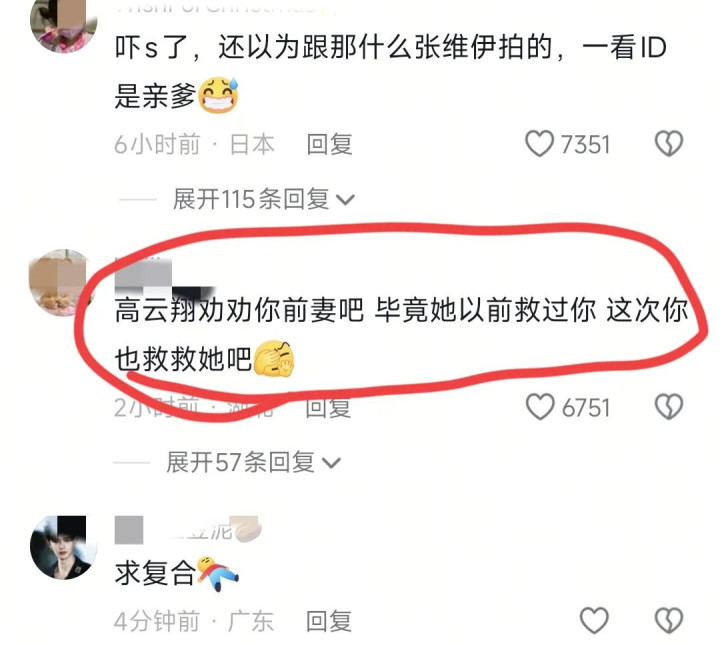Select comment text mentioning 张维伊

(390, 71)
